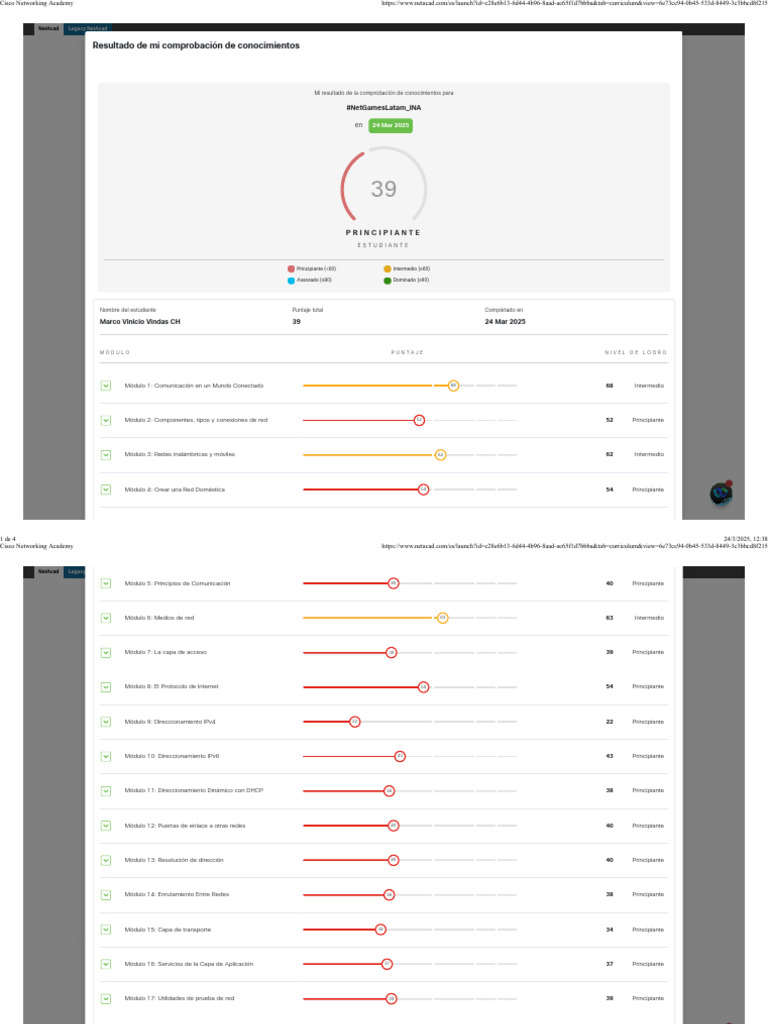Expand Módulo 17 Utilidades de prueba de red
This screenshot has width=768, height=1024.
point(106,999)
